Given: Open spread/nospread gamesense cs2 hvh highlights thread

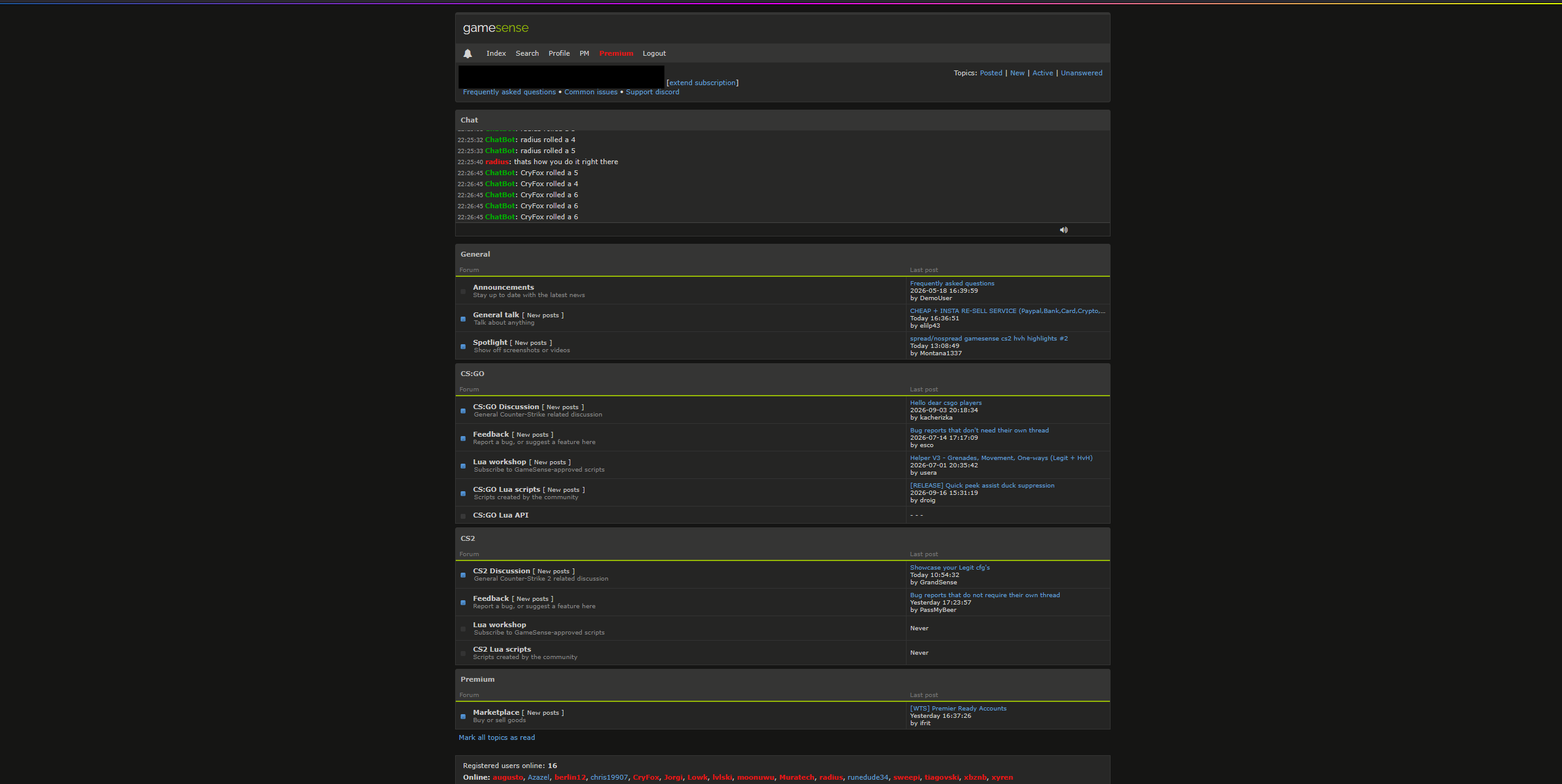Looking at the screenshot, I should tap(989, 339).
